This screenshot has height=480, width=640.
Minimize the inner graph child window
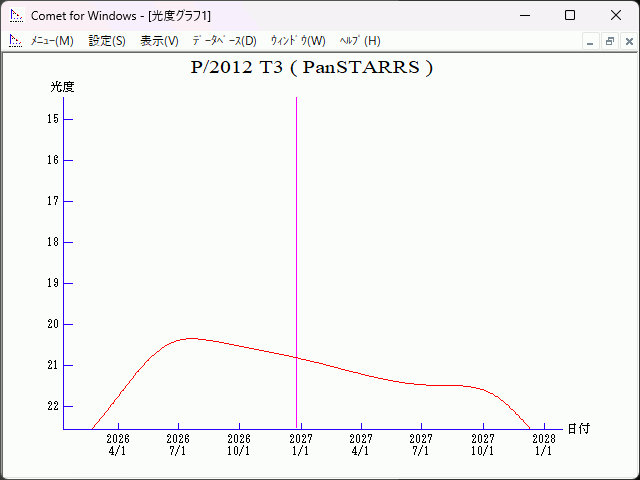click(591, 41)
